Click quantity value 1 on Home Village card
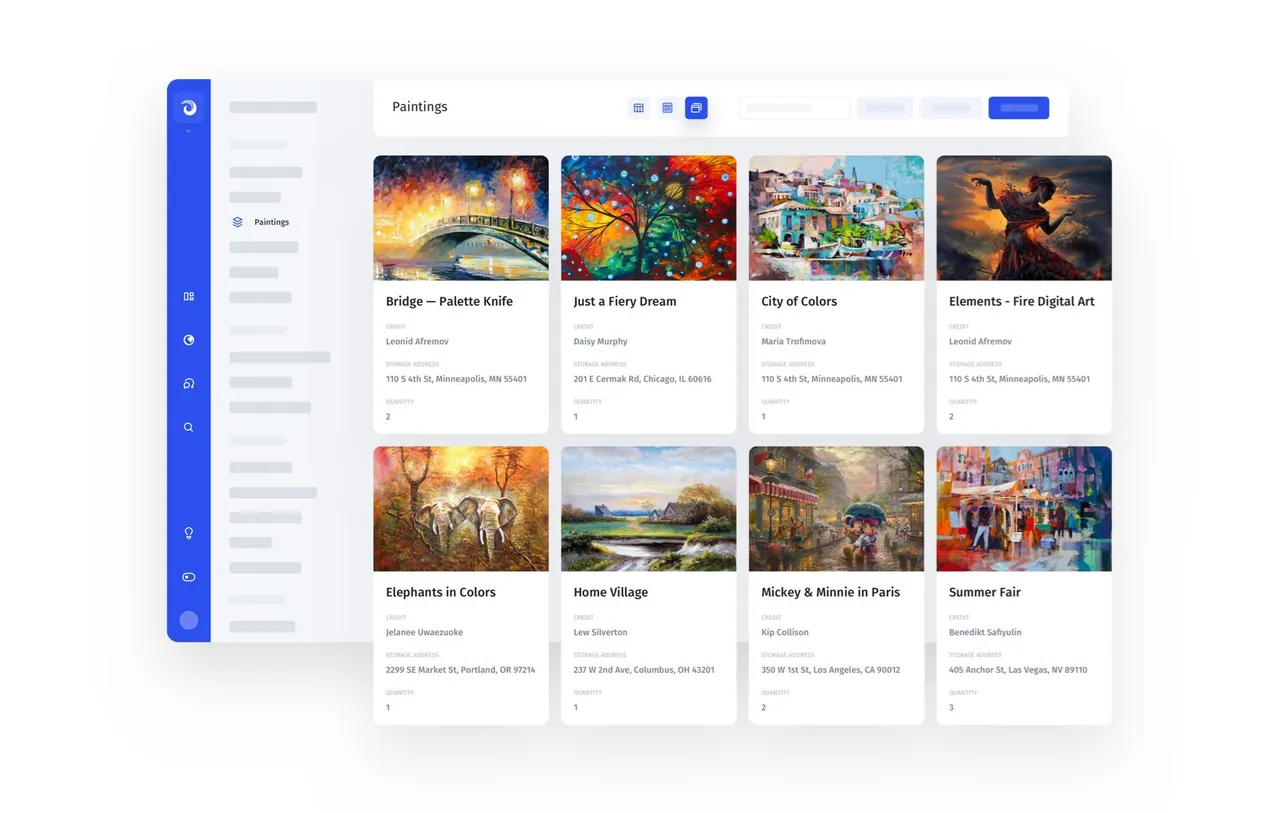This screenshot has height=813, width=1280. (x=575, y=708)
